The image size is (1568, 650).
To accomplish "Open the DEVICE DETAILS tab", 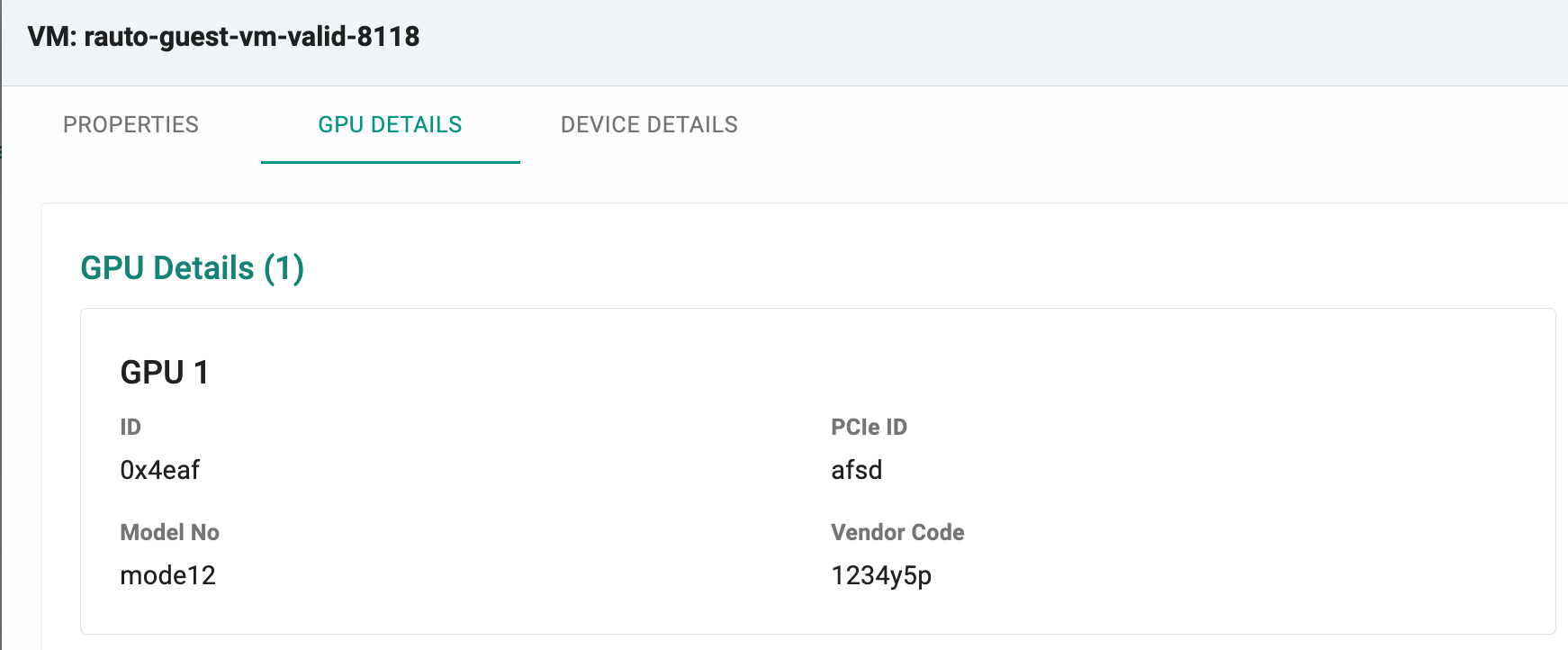I will pyautogui.click(x=650, y=124).
